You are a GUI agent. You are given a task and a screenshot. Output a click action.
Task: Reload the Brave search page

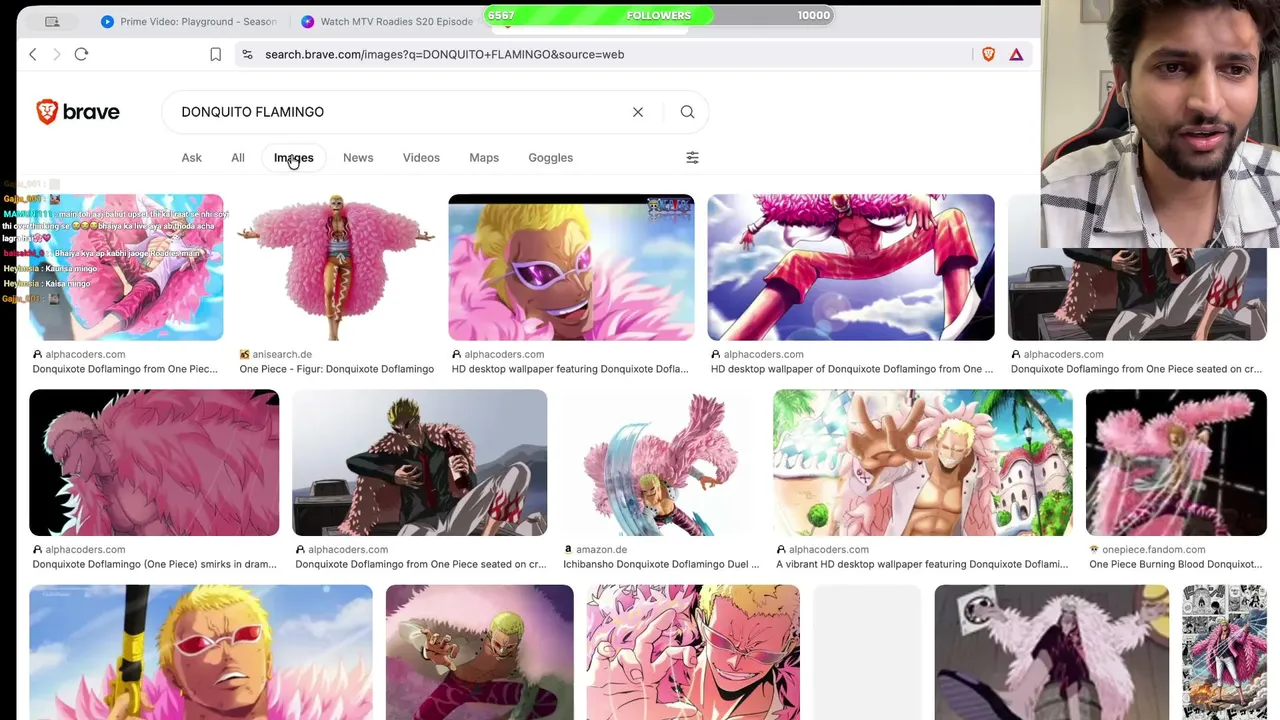pyautogui.click(x=81, y=54)
